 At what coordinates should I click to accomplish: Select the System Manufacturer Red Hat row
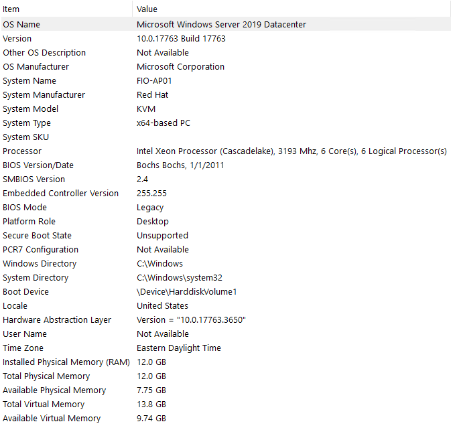(225, 95)
